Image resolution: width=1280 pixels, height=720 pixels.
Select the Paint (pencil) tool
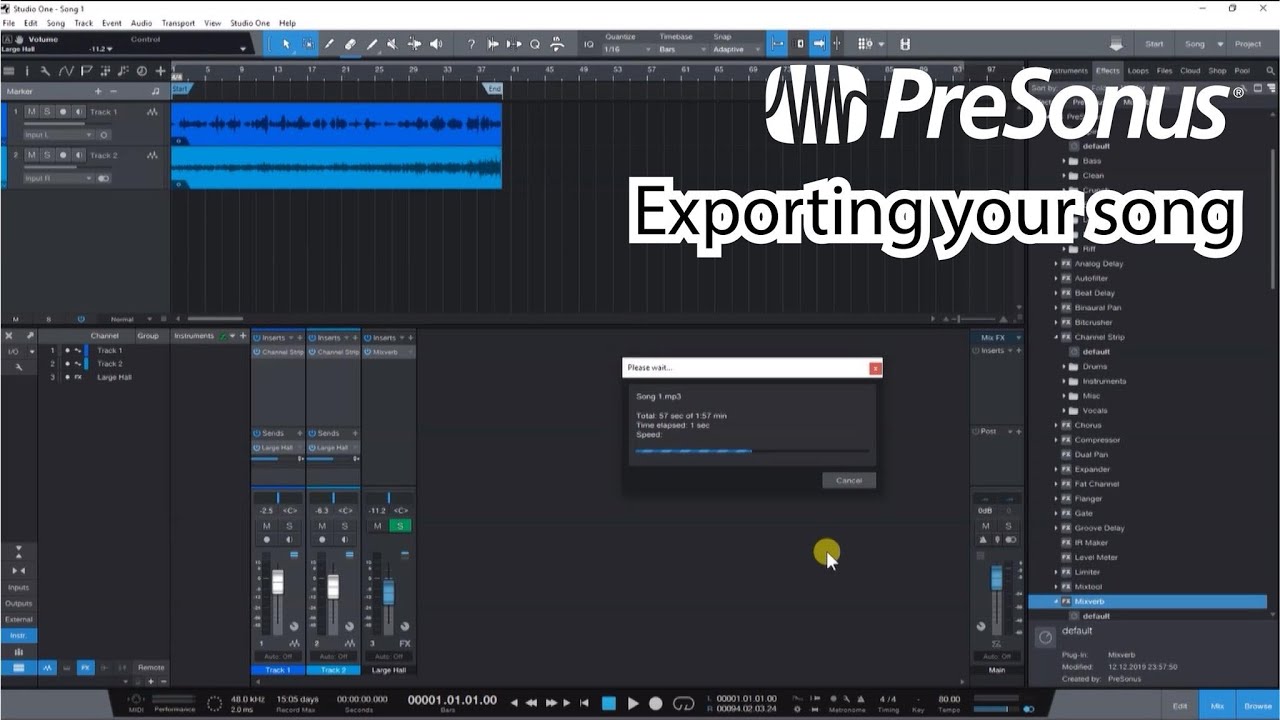tap(371, 44)
